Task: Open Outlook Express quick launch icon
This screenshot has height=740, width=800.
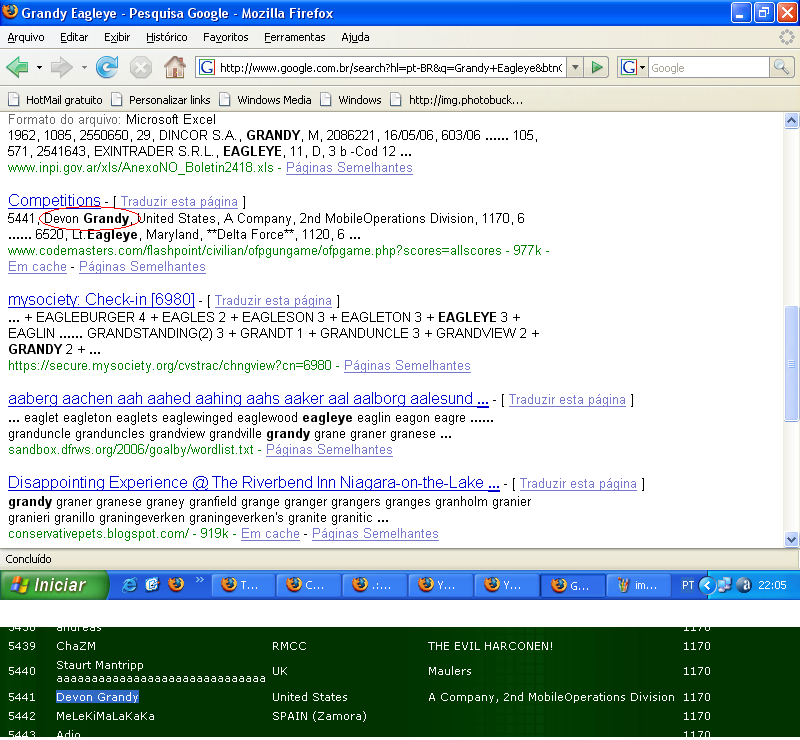Action: click(x=153, y=585)
